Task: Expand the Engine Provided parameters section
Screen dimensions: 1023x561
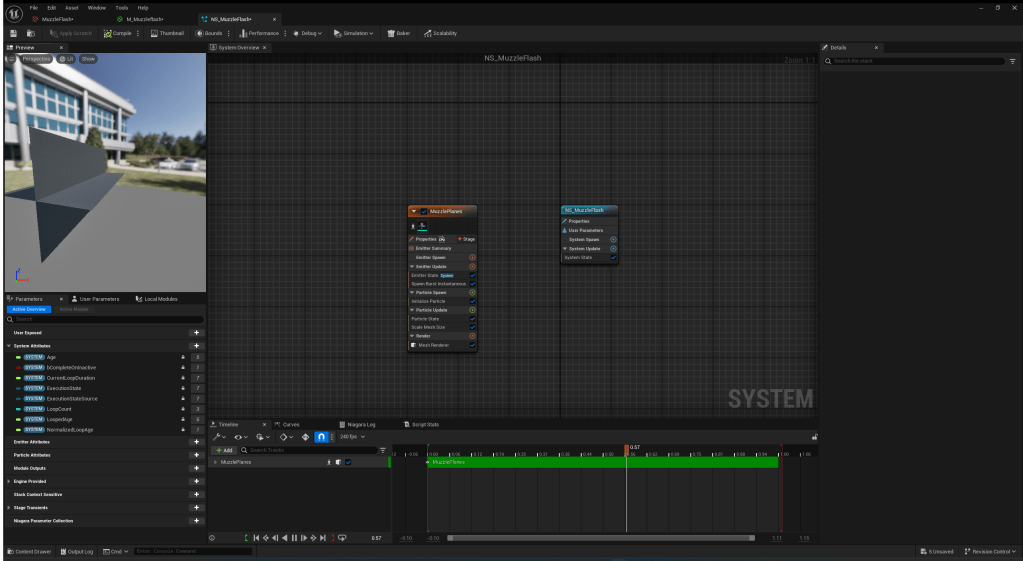Action: point(9,481)
